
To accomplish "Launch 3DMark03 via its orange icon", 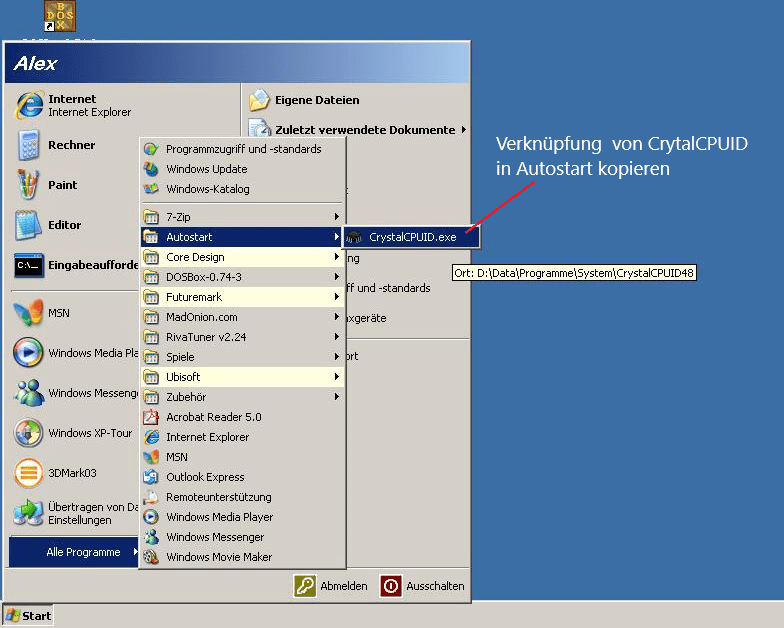I will pyautogui.click(x=28, y=473).
